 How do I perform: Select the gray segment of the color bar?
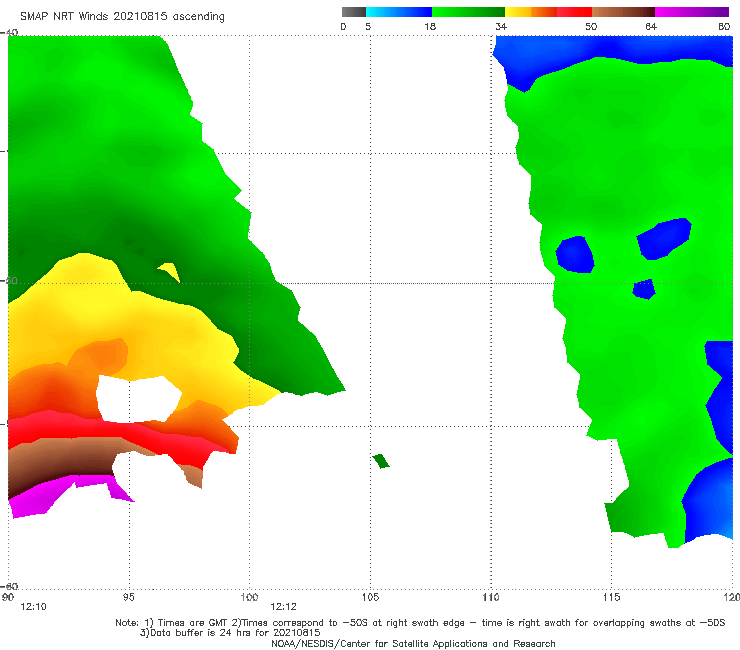[x=353, y=12]
